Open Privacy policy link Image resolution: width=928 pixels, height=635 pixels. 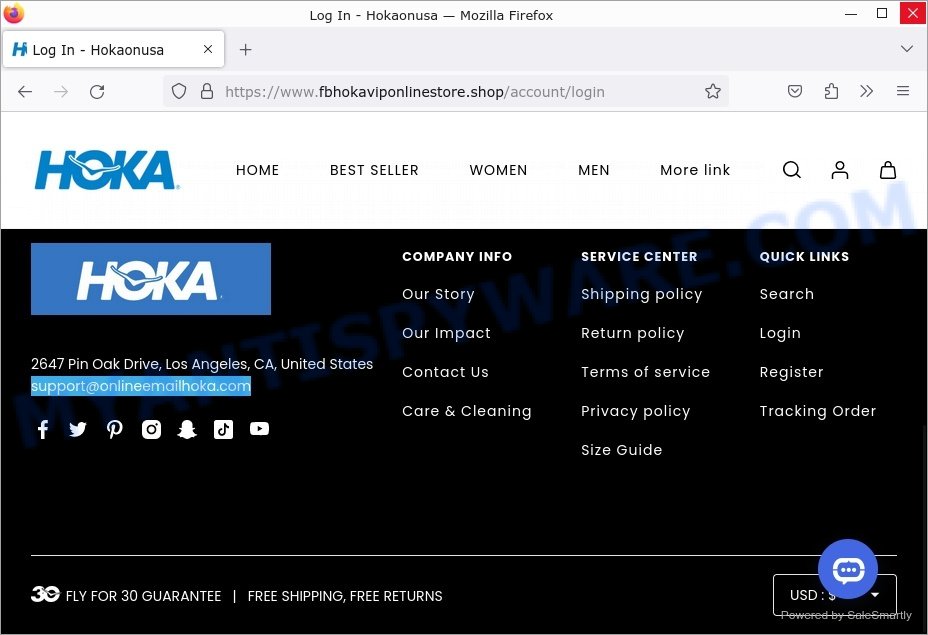636,411
